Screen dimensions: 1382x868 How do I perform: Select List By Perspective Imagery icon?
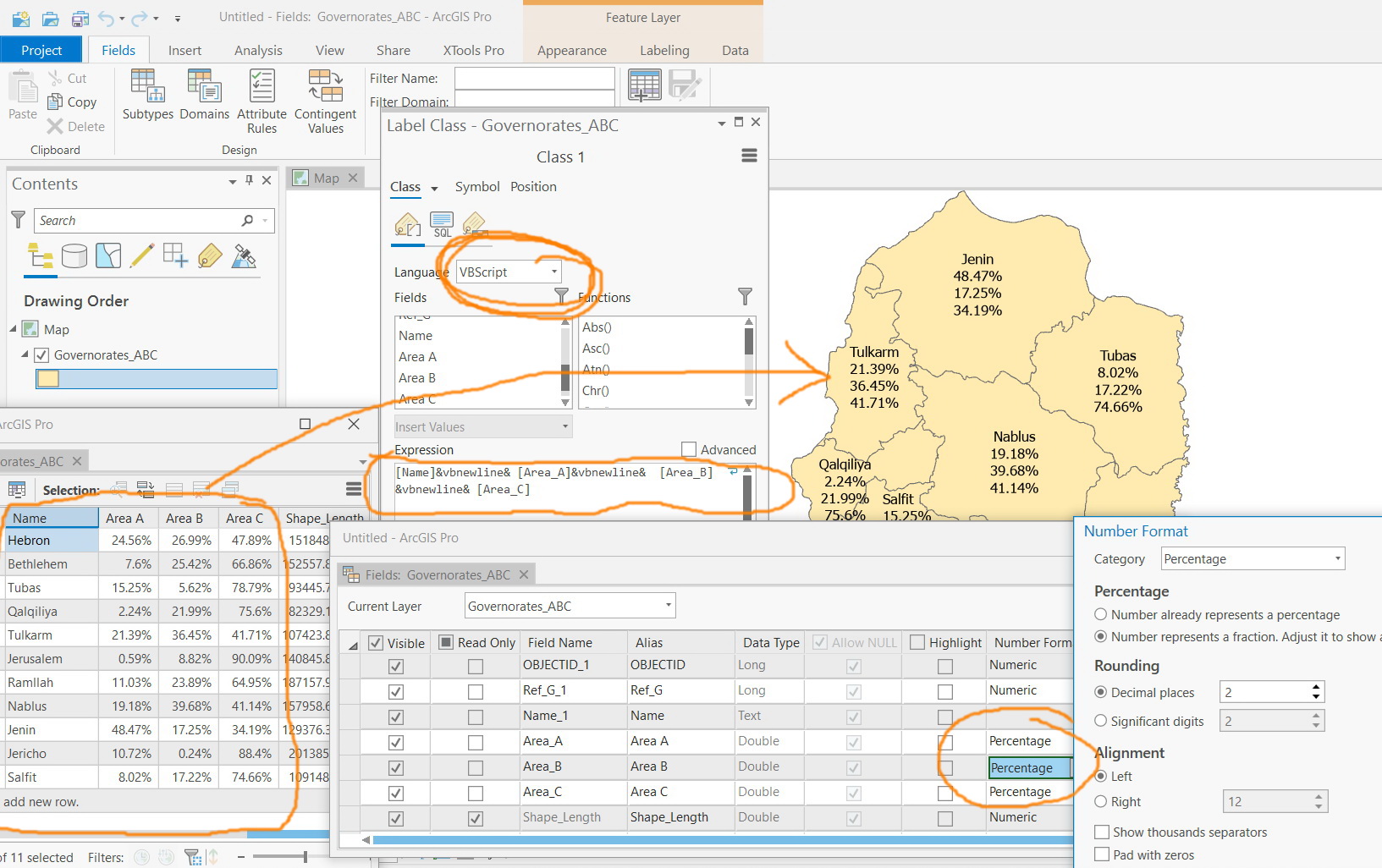point(244,255)
